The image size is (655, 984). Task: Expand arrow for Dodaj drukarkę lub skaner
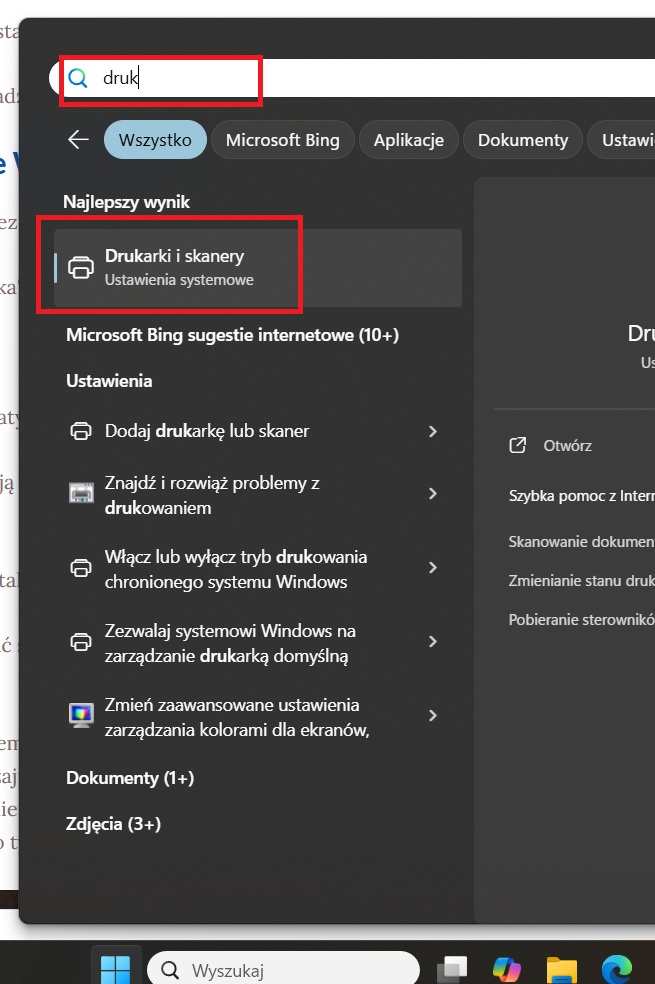(x=433, y=431)
